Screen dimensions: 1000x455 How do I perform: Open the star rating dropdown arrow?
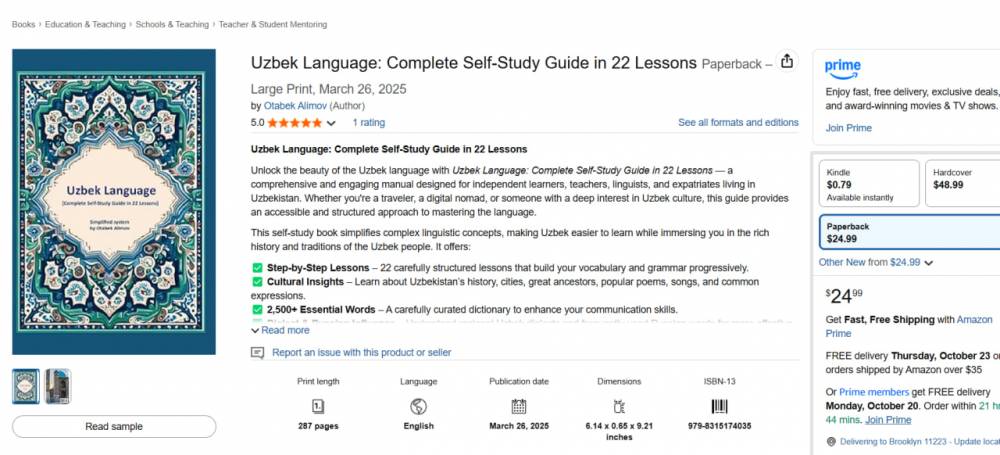[331, 124]
